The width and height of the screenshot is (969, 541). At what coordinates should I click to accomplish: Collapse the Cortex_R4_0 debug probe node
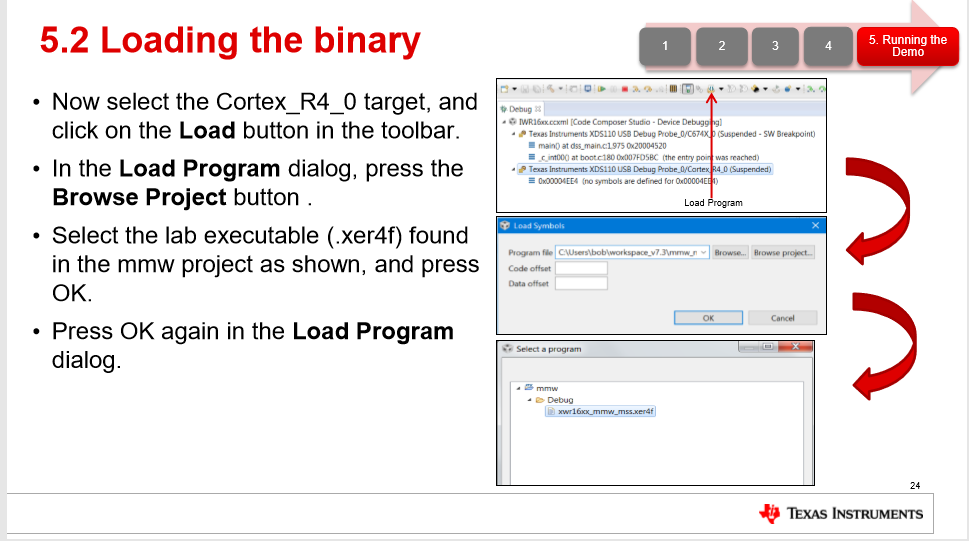pyautogui.click(x=514, y=169)
